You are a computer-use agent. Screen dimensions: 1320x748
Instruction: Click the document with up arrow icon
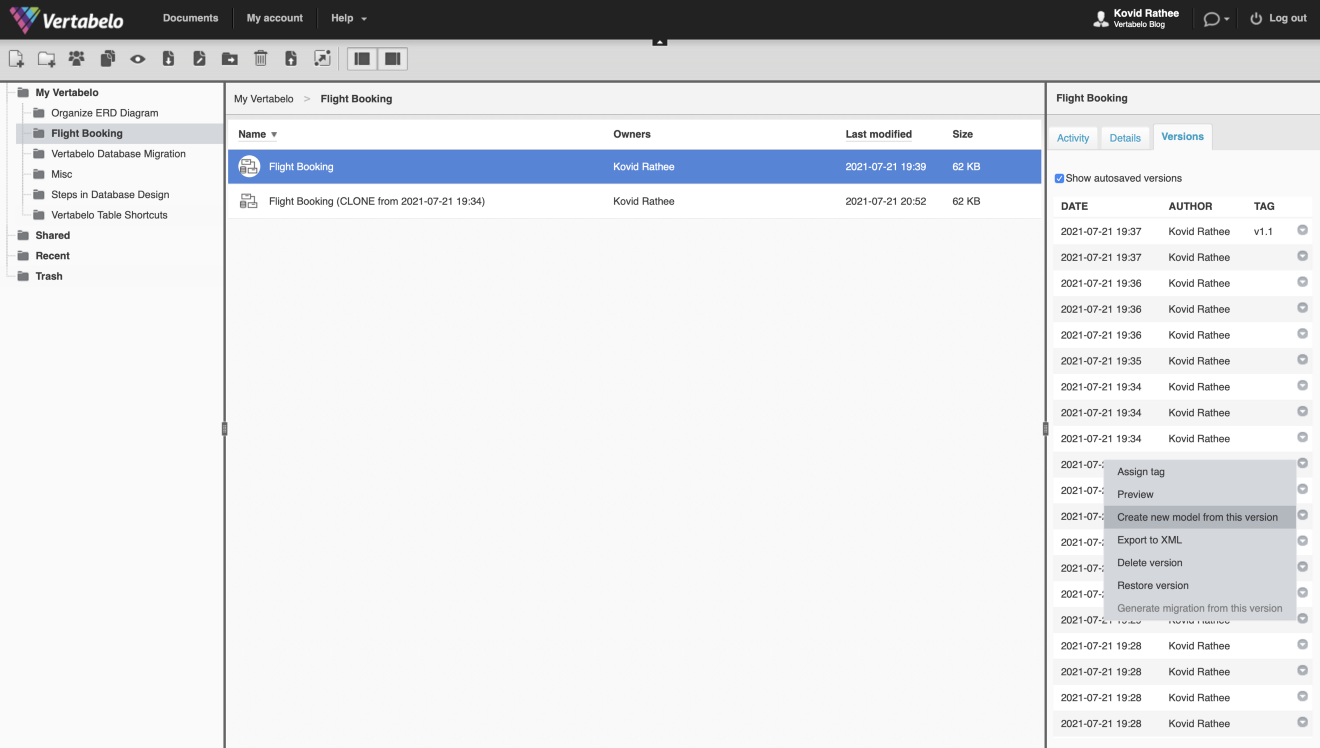[x=291, y=59]
